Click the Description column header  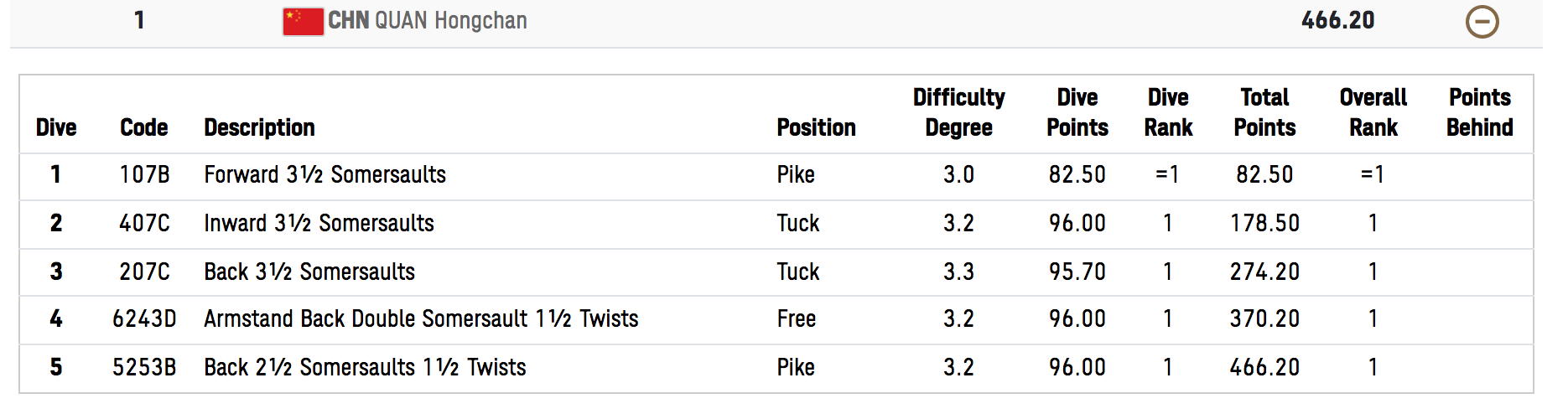(x=260, y=127)
